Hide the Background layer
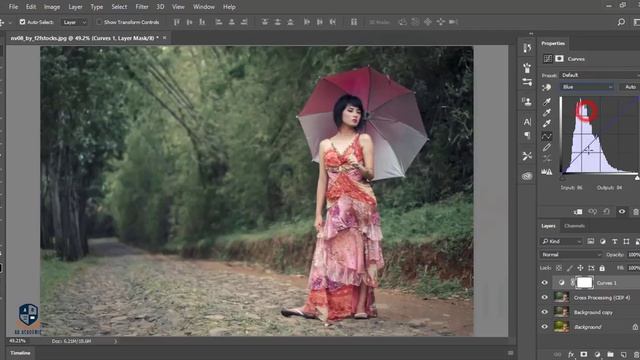640x360 pixels. [x=544, y=327]
